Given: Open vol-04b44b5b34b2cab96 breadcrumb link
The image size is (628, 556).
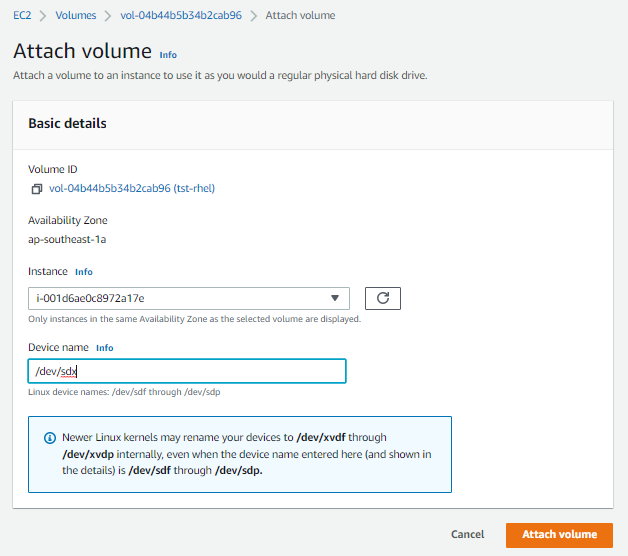Looking at the screenshot, I should point(181,15).
